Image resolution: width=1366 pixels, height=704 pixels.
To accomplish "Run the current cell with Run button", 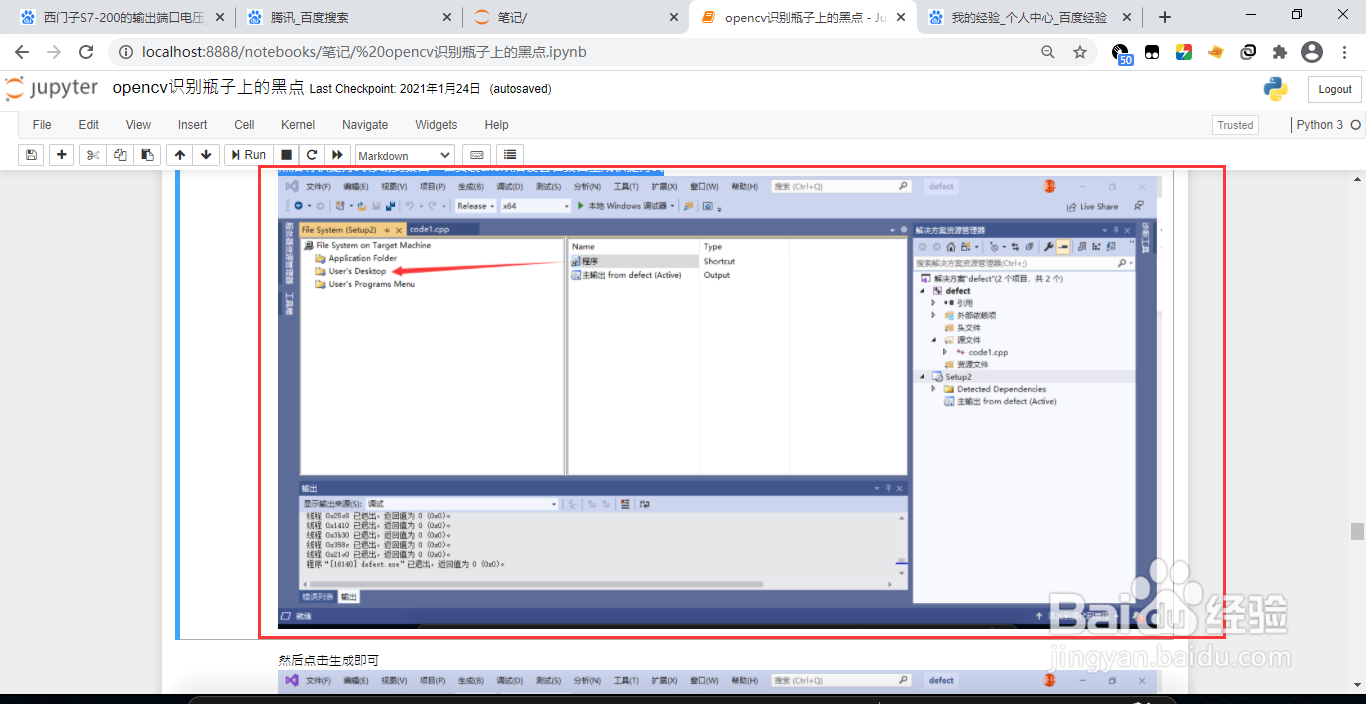I will pos(247,155).
